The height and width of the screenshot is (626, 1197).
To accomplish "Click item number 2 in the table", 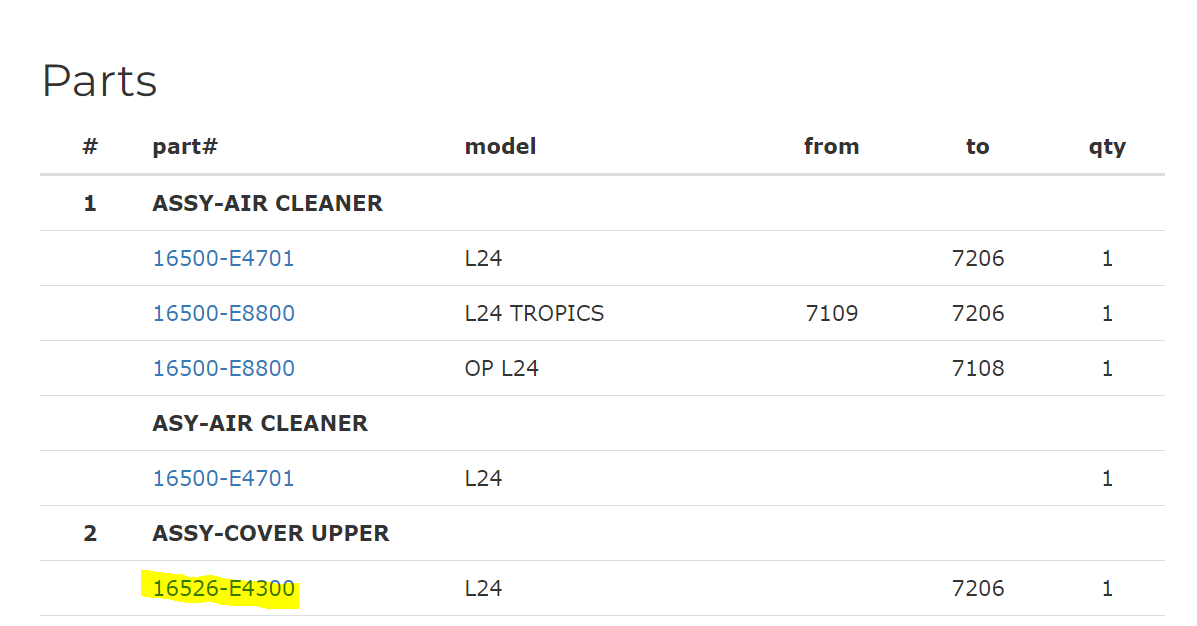I will coord(90,534).
